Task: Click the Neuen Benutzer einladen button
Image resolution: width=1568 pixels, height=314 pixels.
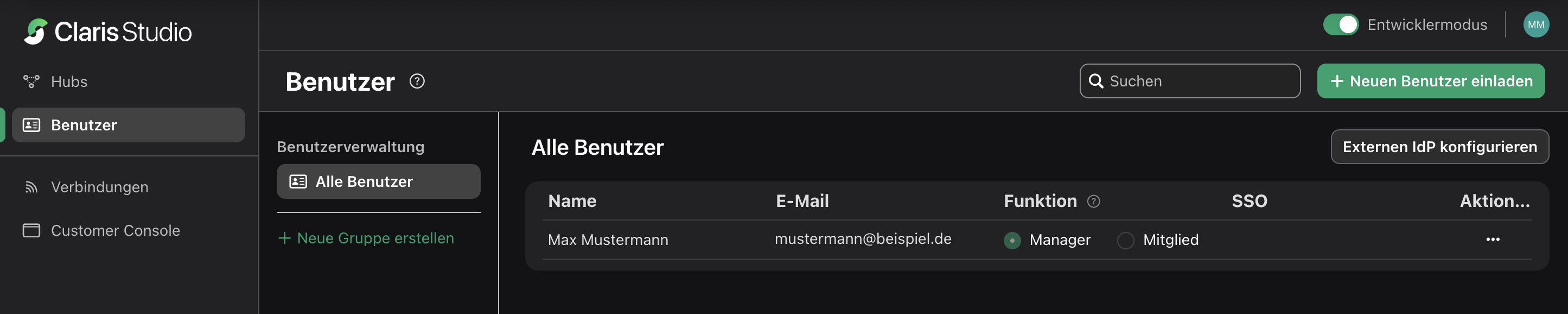Action: coord(1430,80)
